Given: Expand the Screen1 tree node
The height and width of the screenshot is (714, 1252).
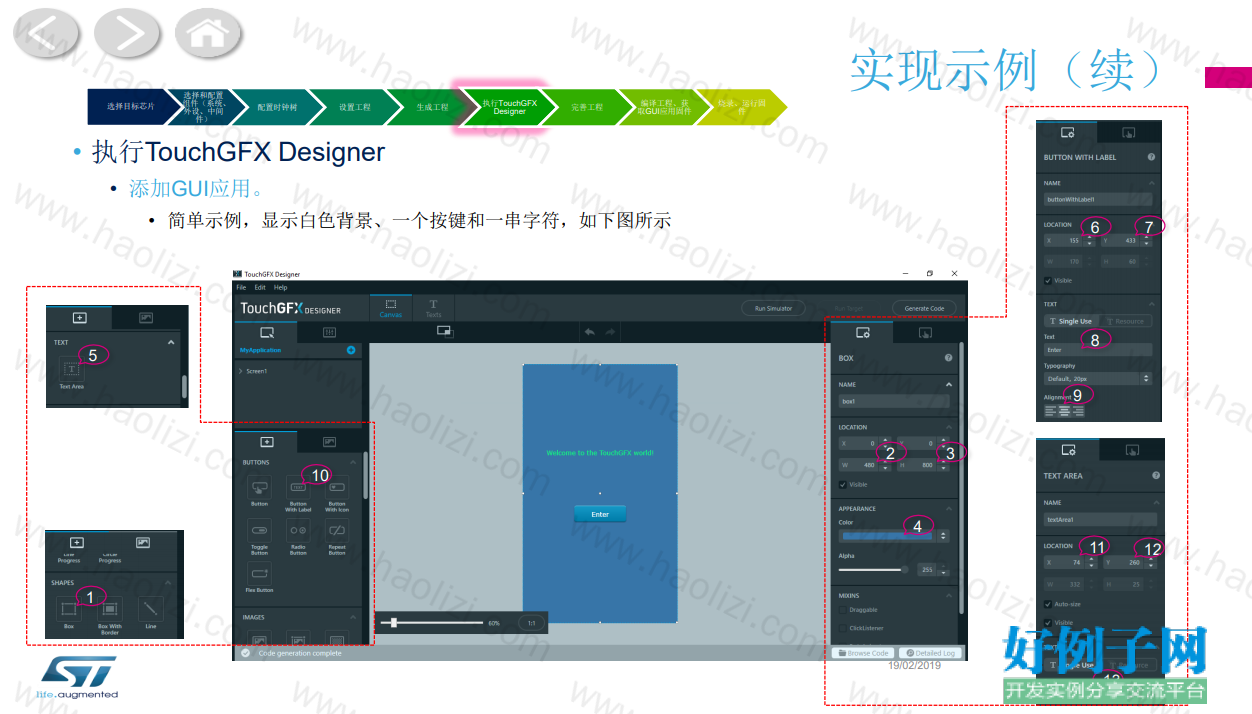Looking at the screenshot, I should [241, 371].
